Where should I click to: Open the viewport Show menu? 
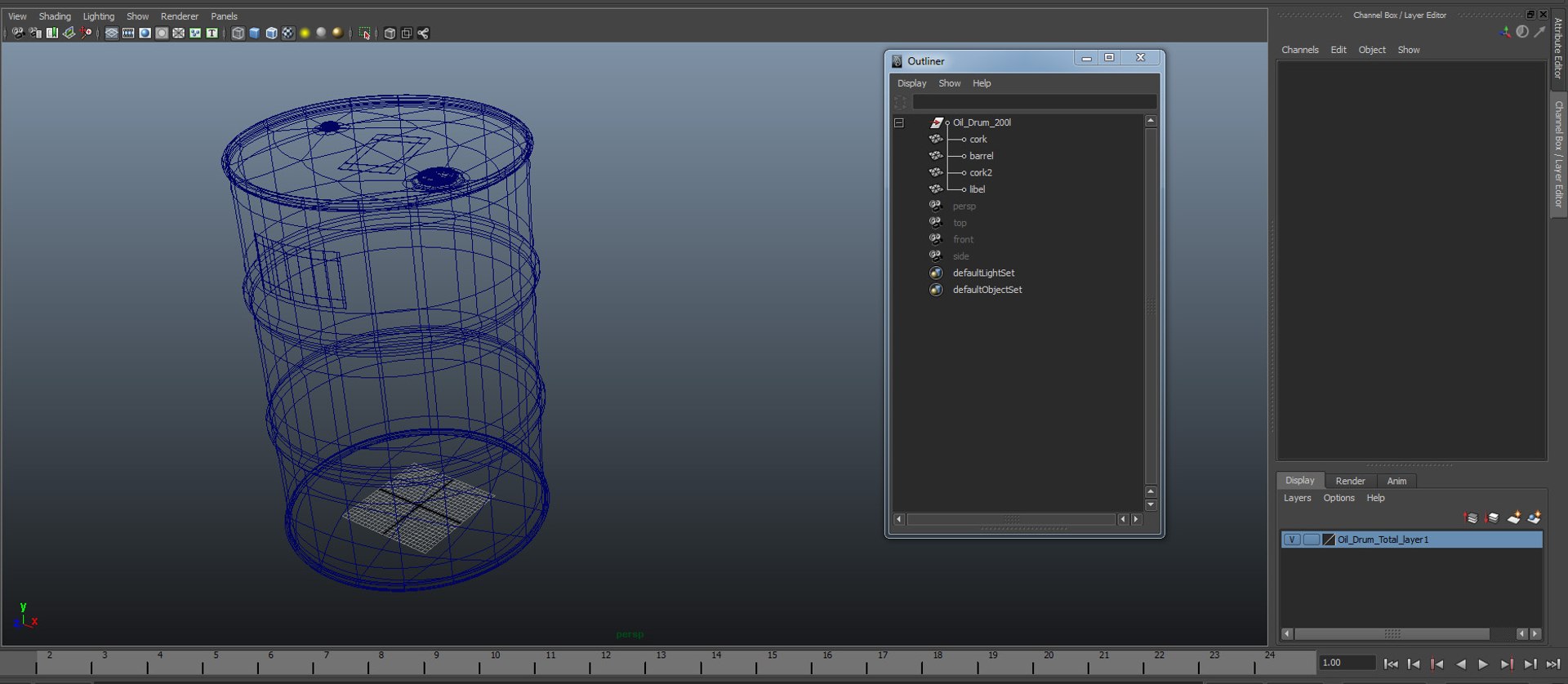pos(138,16)
